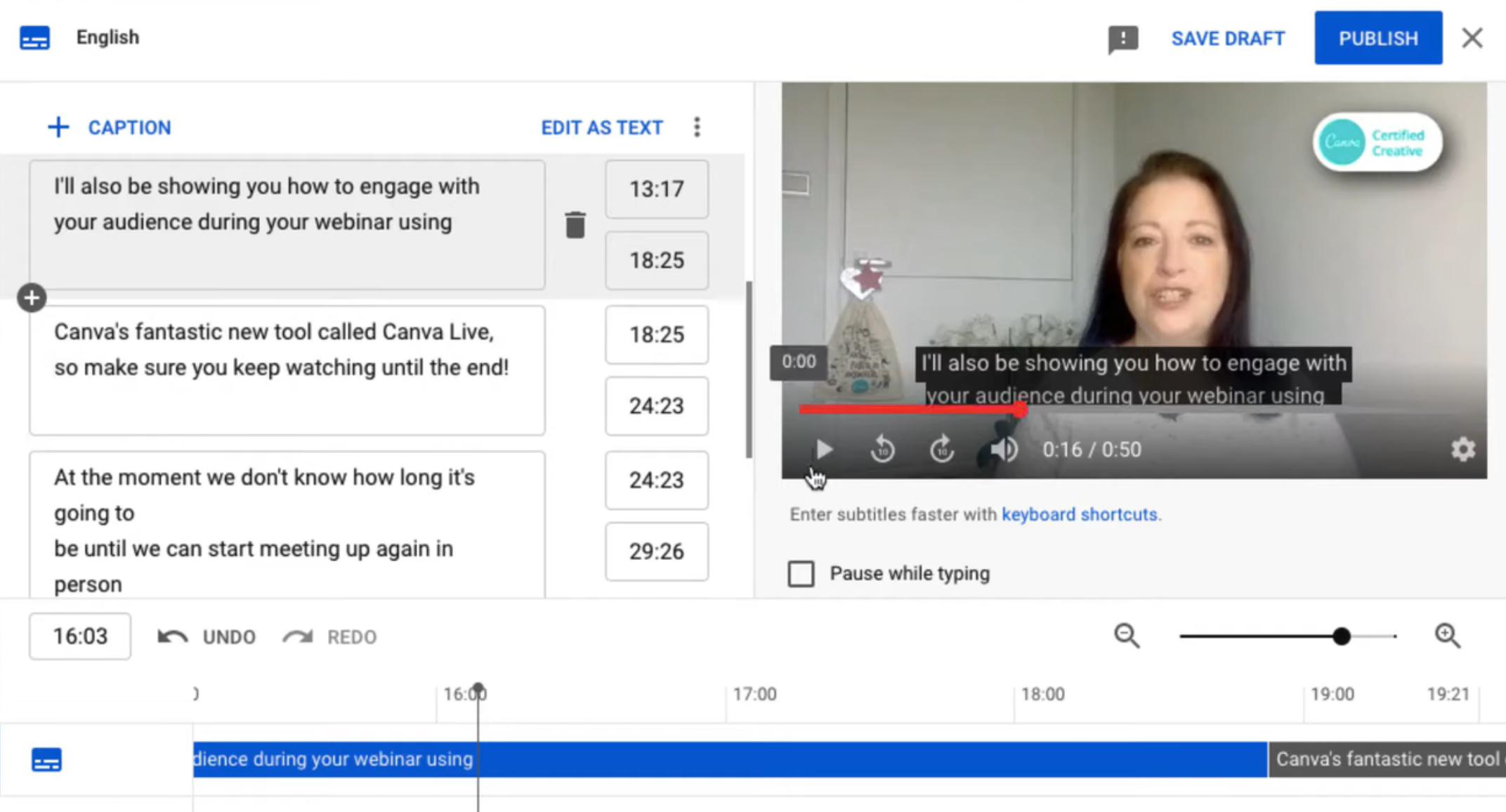This screenshot has height=812, width=1506.
Task: Play the video in the preview player
Action: pyautogui.click(x=823, y=450)
